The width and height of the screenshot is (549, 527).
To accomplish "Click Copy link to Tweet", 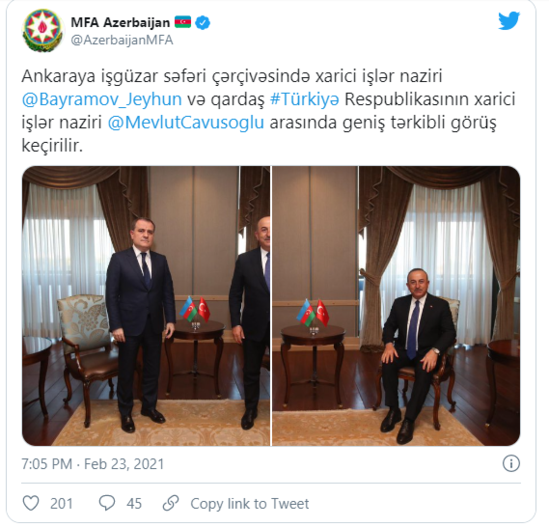I will pos(250,504).
